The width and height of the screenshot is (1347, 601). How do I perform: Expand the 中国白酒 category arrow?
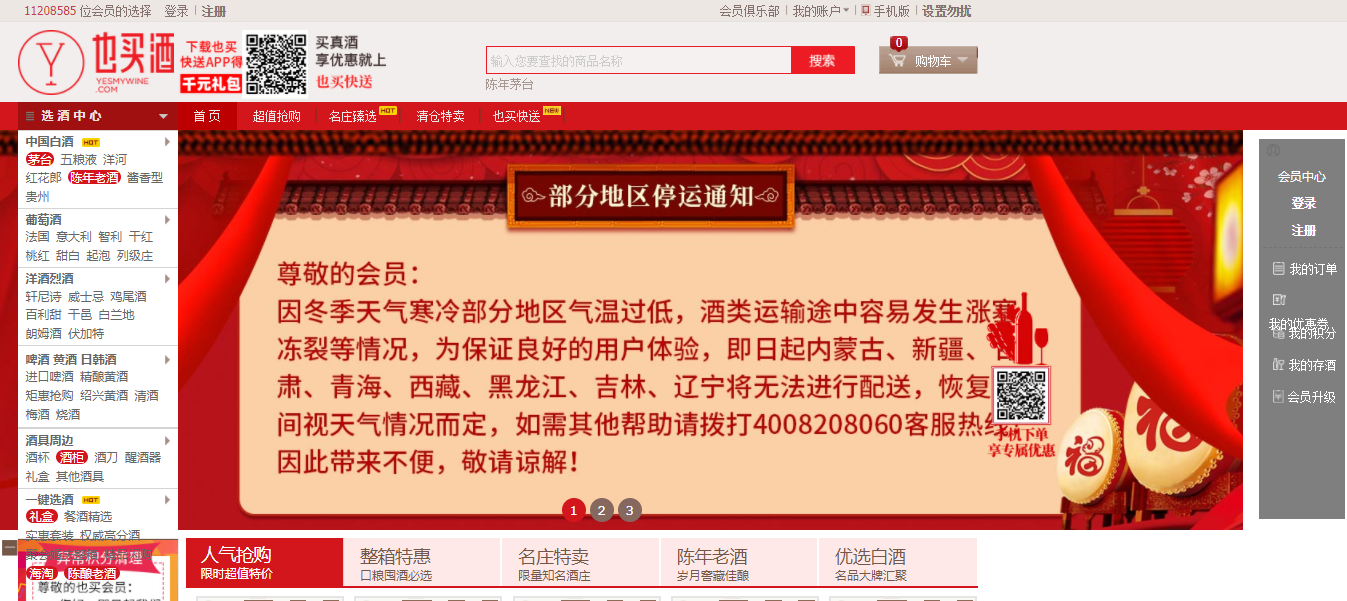[x=168, y=142]
